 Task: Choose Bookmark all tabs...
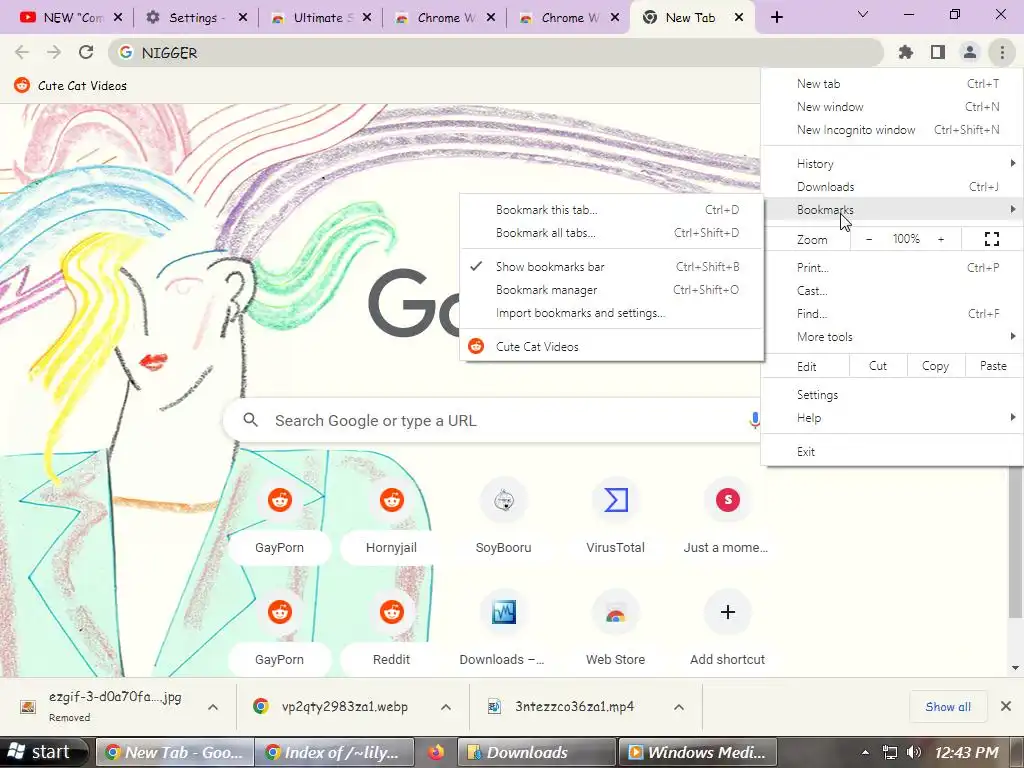[612, 232]
